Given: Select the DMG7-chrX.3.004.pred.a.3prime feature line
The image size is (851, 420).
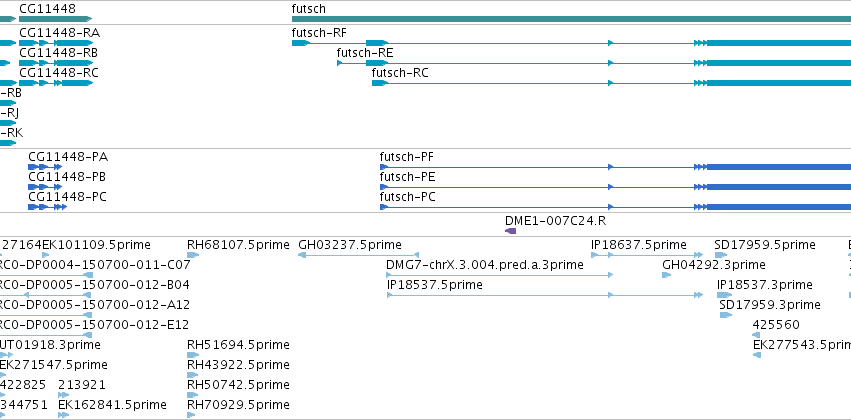Looking at the screenshot, I should coord(499,275).
